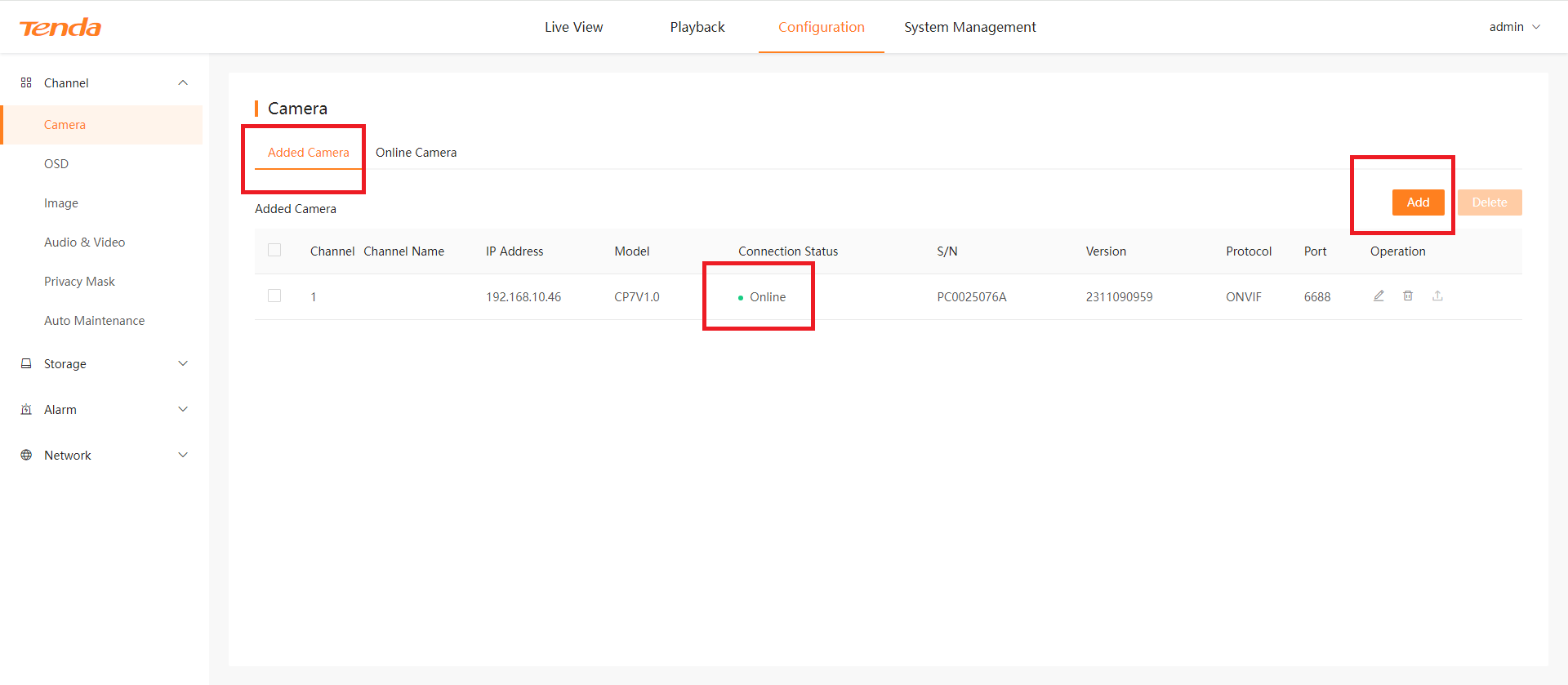Click the Alarm siren icon in sidebar
The image size is (1568, 685).
[x=26, y=409]
